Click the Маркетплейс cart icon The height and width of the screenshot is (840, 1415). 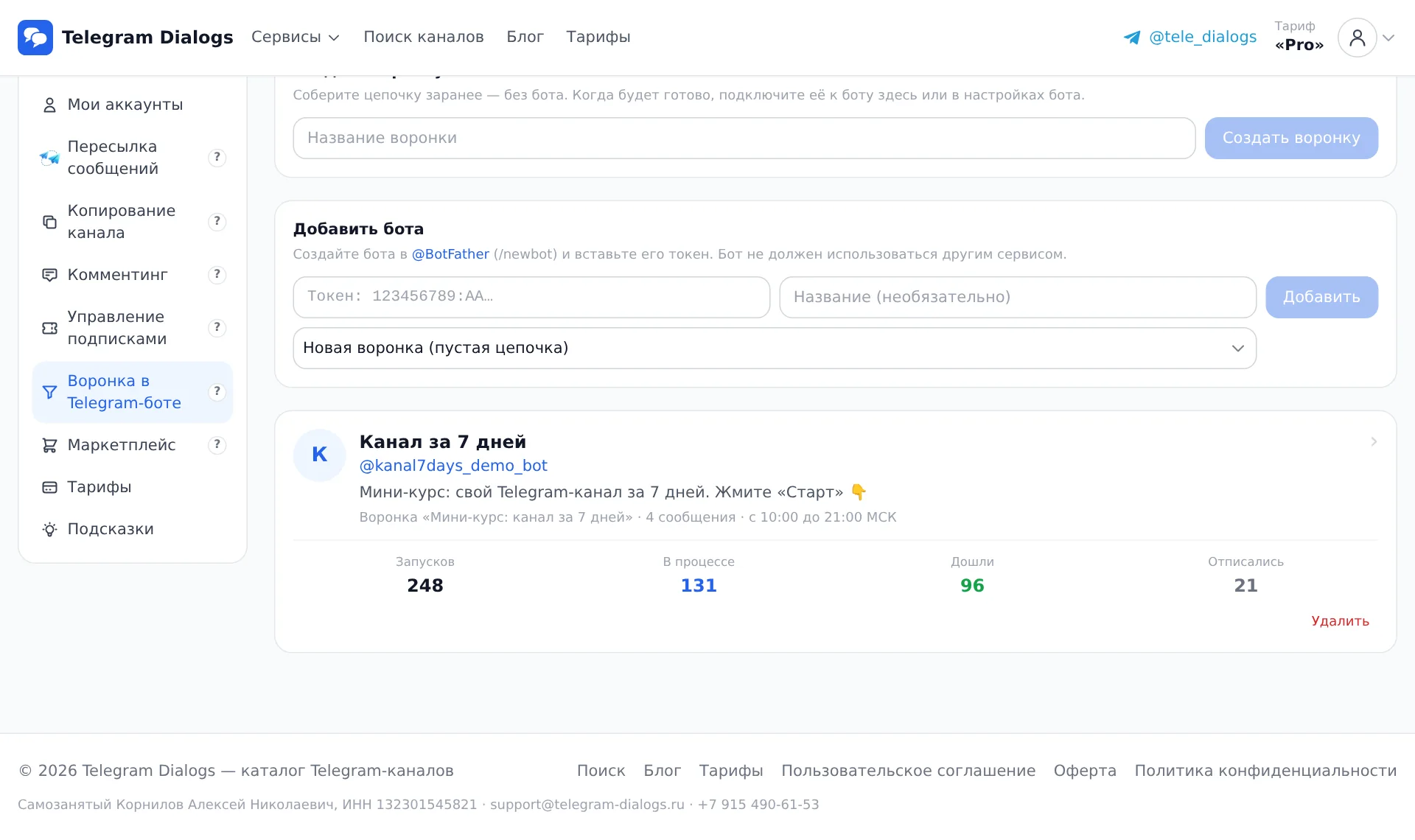(x=49, y=445)
